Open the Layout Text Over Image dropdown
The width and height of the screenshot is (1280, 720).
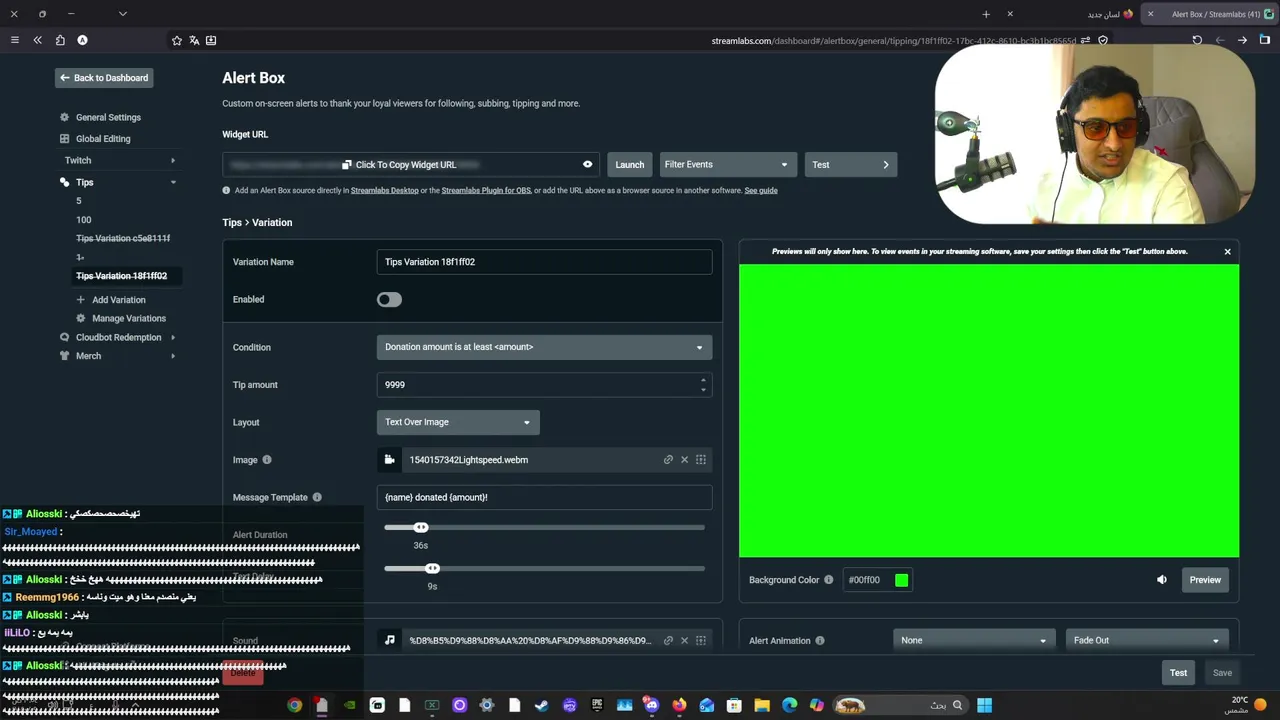pyautogui.click(x=458, y=422)
